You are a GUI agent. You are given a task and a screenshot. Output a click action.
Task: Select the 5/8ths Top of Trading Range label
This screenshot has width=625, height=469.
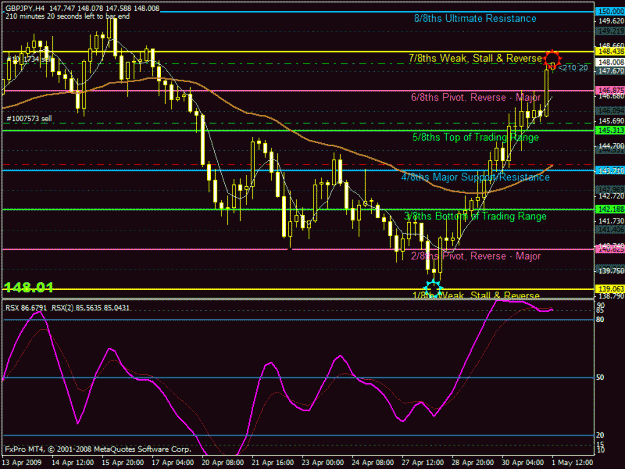(476, 137)
